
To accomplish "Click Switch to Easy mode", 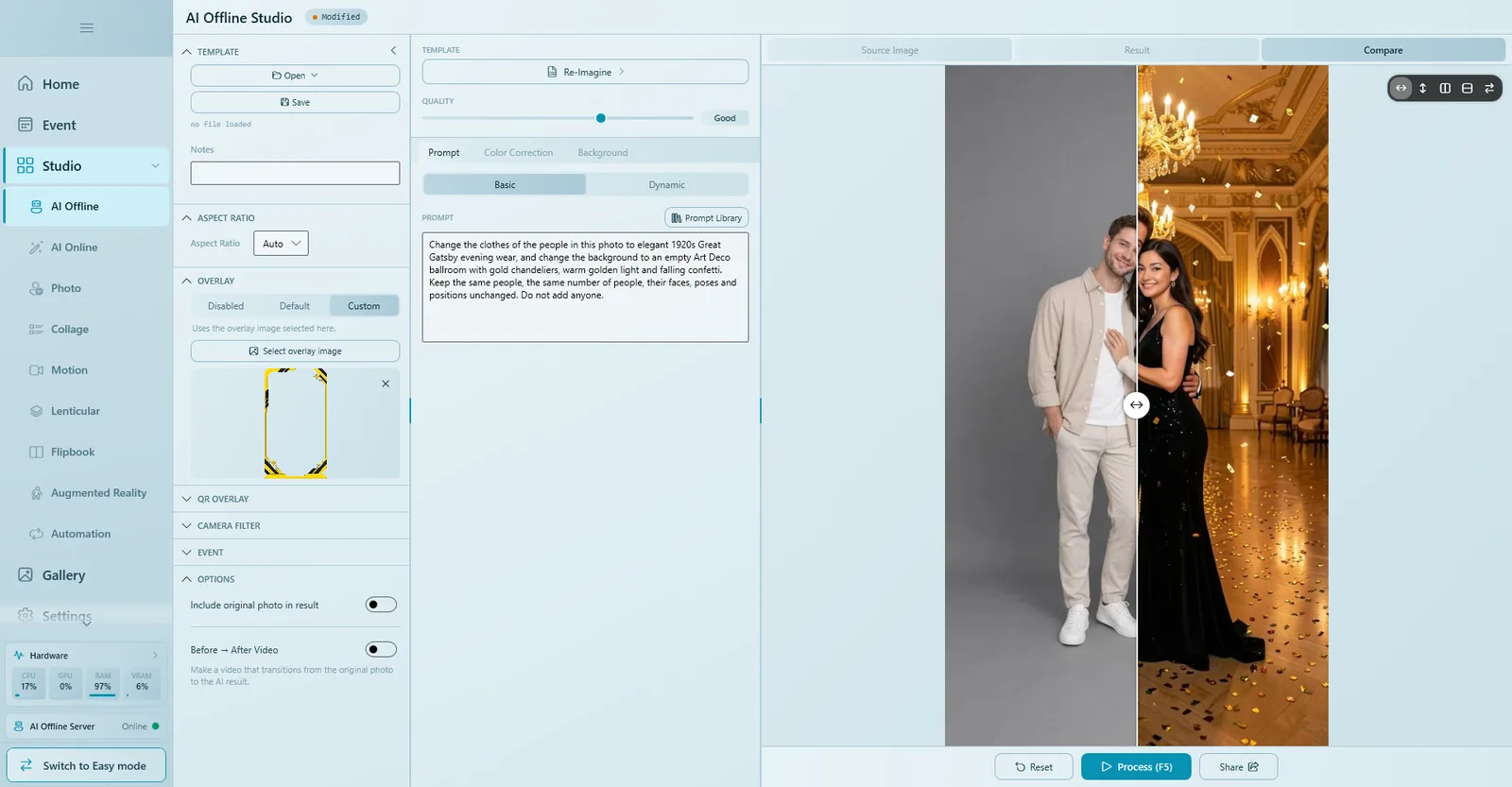I will tap(86, 766).
